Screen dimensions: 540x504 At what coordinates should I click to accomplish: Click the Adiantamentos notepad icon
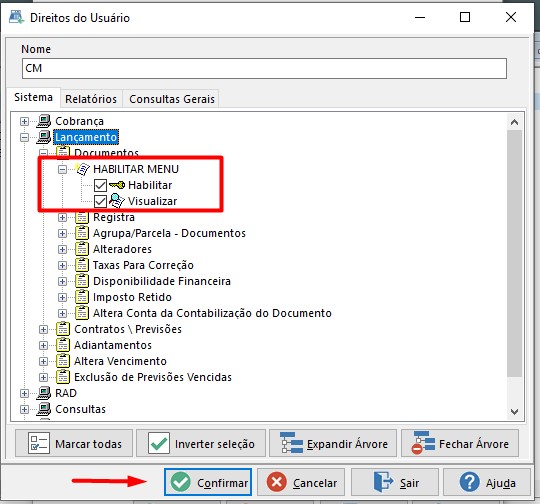(x=63, y=345)
